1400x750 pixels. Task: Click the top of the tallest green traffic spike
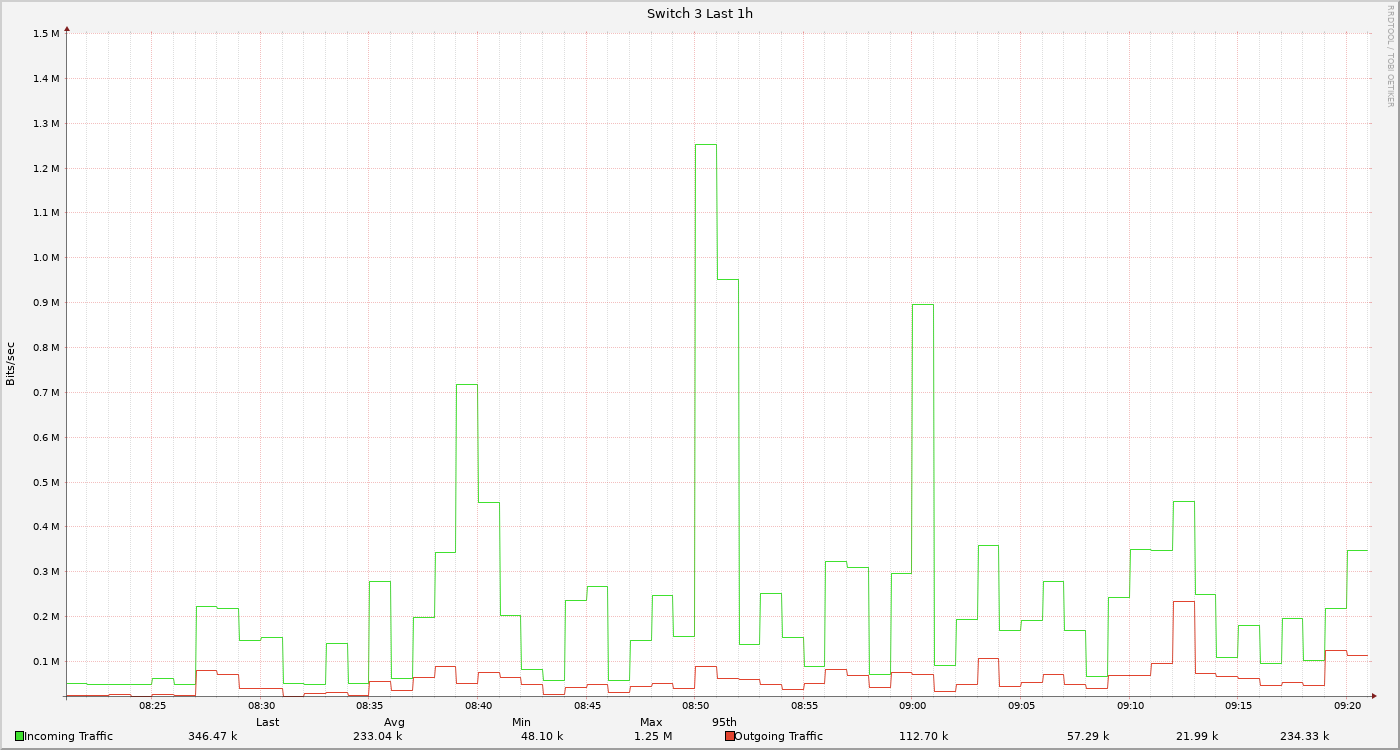point(706,145)
